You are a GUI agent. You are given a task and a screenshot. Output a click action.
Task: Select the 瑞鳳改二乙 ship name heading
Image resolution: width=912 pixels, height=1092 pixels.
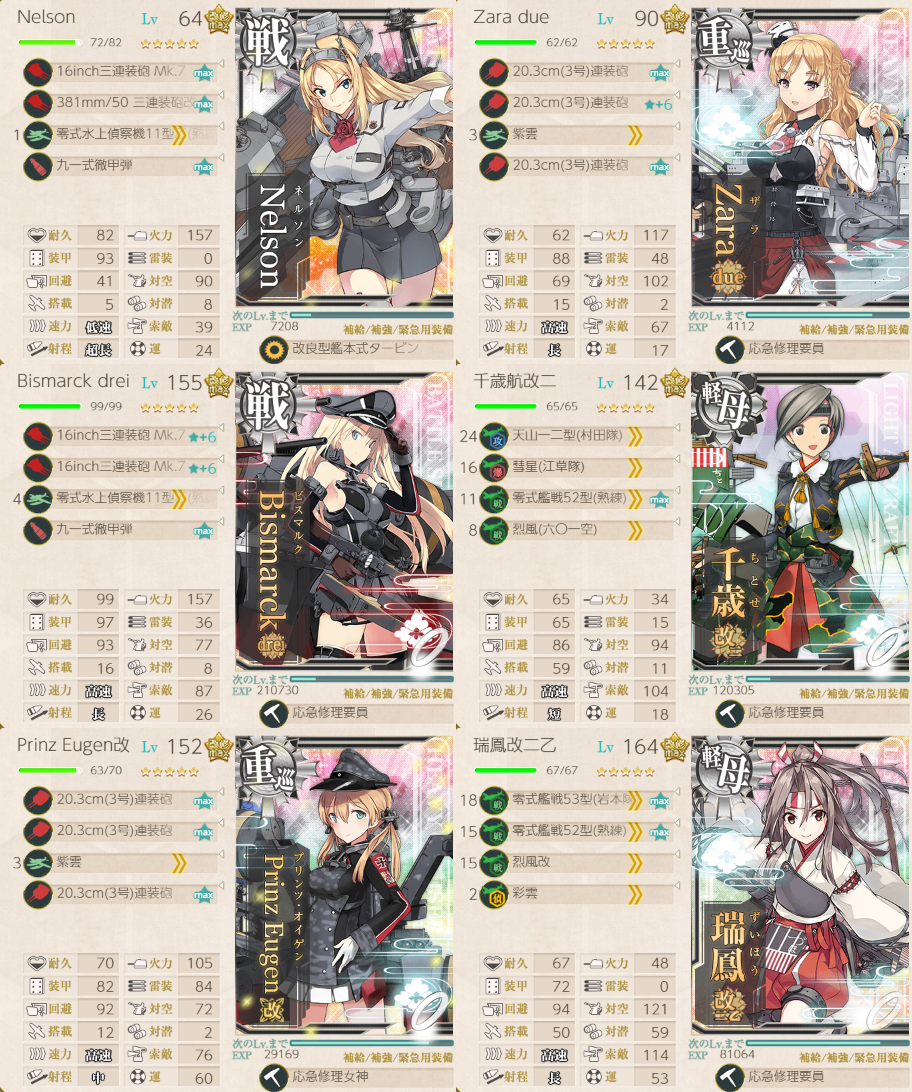(x=514, y=745)
